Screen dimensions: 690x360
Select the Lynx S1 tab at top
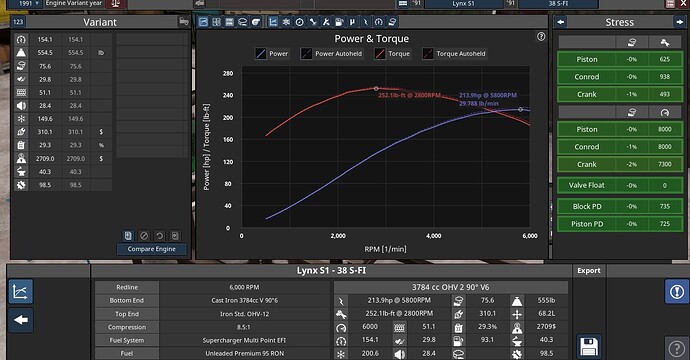click(463, 4)
